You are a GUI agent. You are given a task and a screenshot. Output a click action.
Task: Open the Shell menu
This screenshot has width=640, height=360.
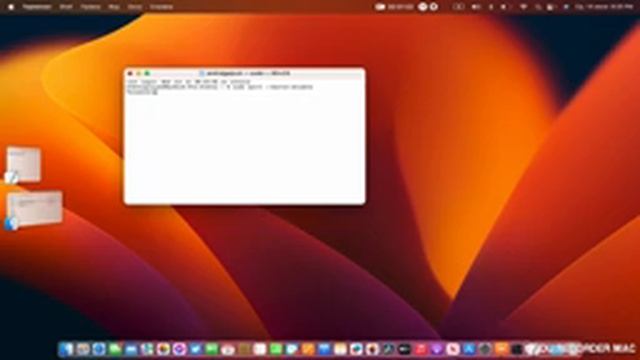point(66,7)
